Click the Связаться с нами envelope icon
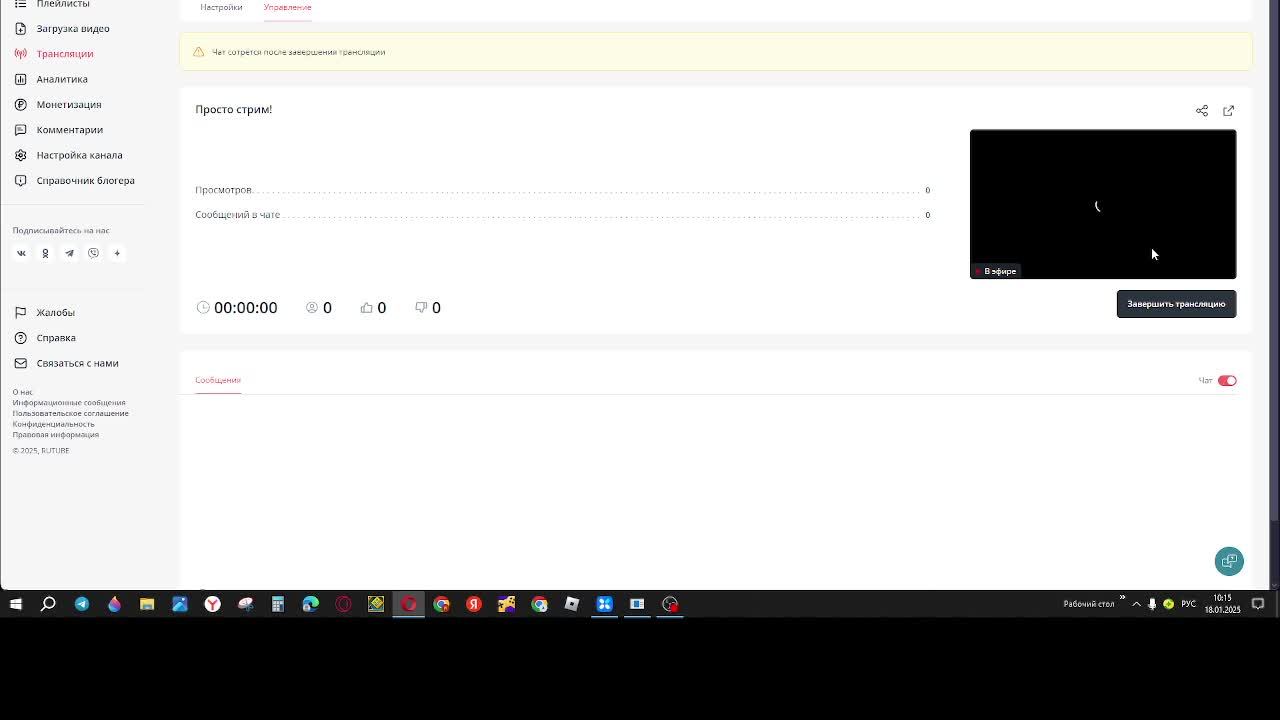The height and width of the screenshot is (720, 1280). coord(20,363)
